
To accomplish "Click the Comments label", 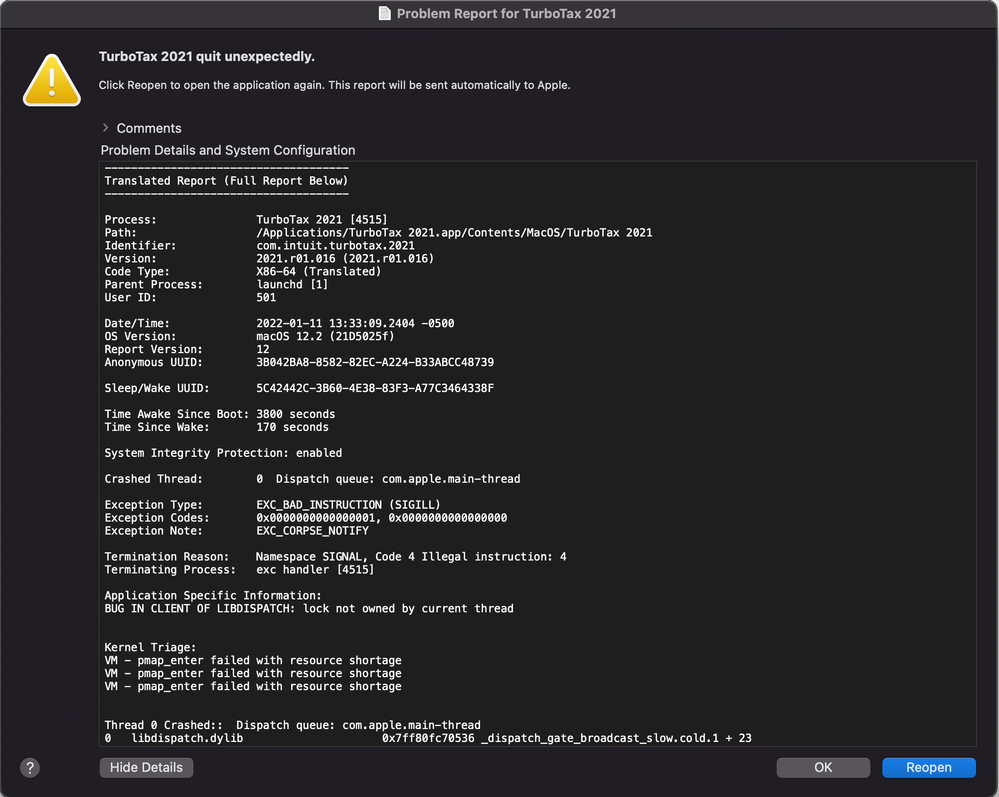I will point(149,128).
